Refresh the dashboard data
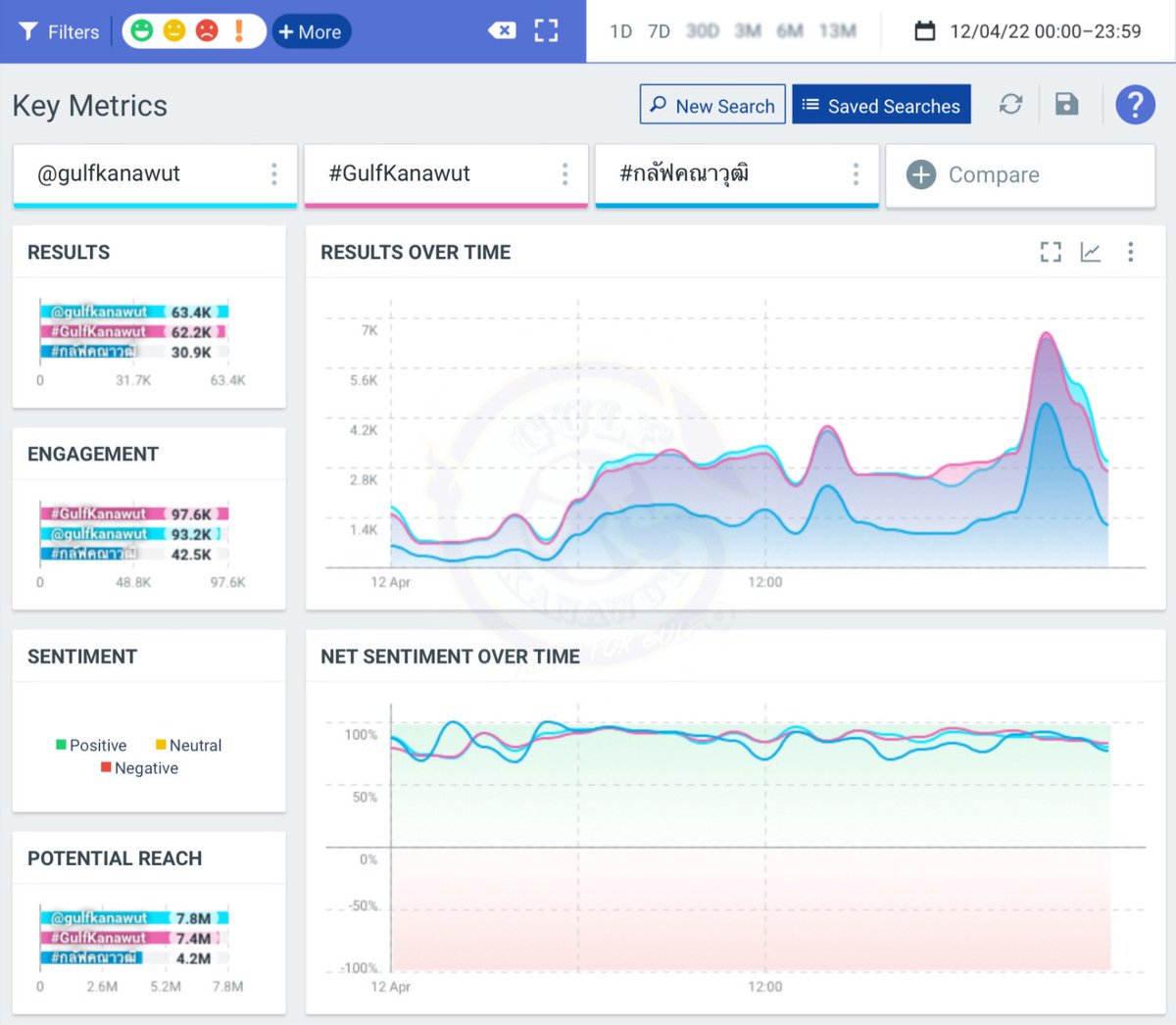 (x=1011, y=104)
